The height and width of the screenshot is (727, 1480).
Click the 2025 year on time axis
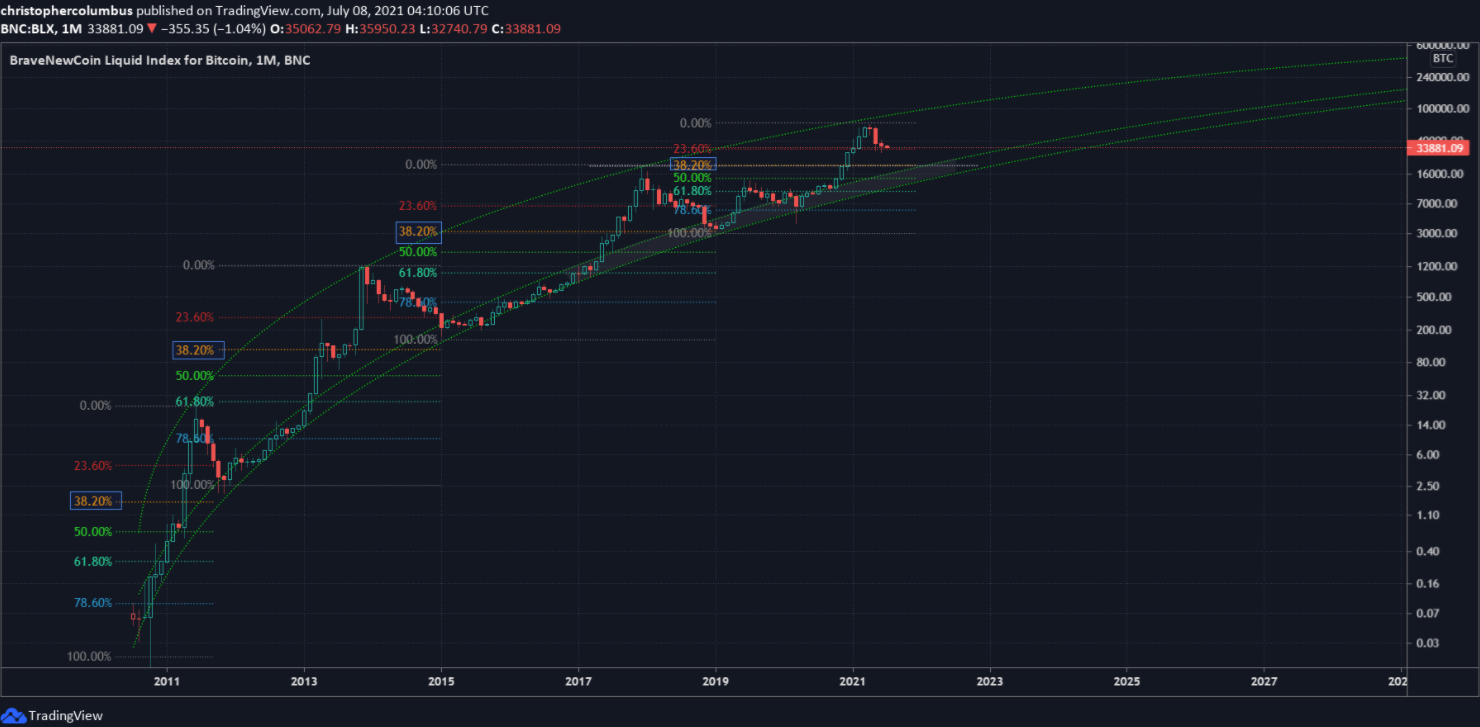tap(1127, 681)
